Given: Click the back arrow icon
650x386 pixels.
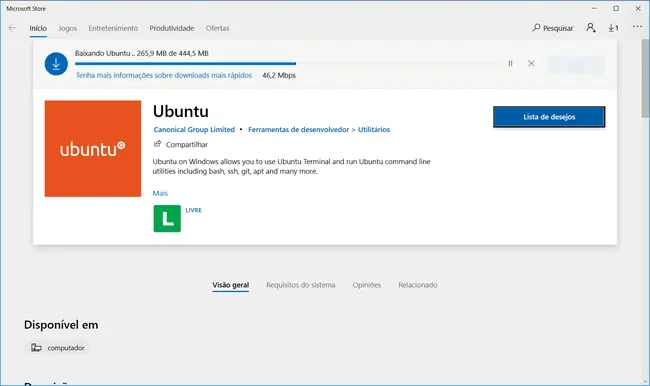Looking at the screenshot, I should point(12,28).
